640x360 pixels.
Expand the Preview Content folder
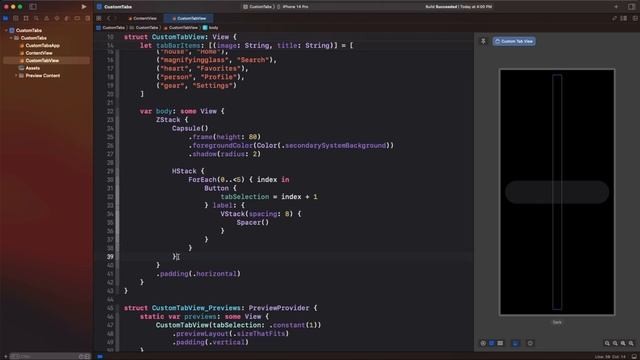(x=16, y=76)
